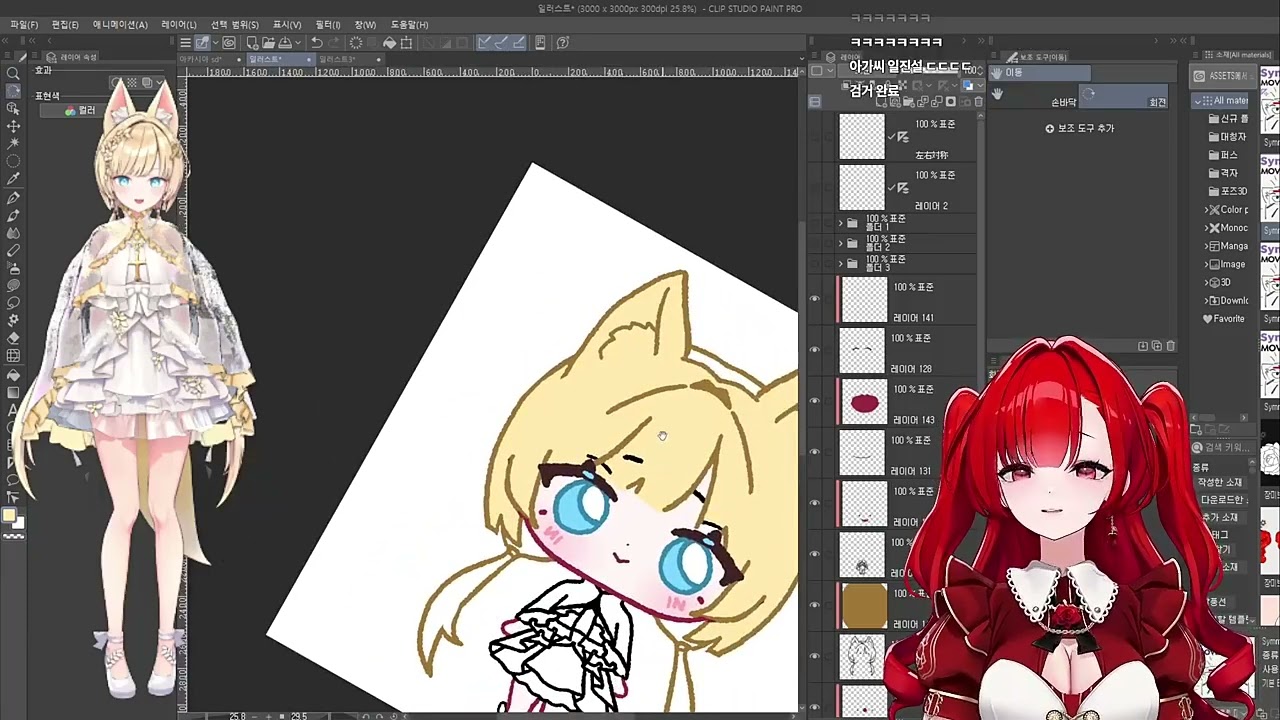The image size is (1280, 720).
Task: Expand layer folder 폴더 1
Action: point(840,223)
